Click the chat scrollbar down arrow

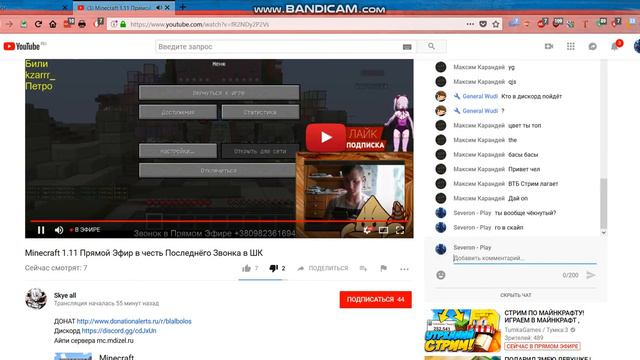pyautogui.click(x=603, y=233)
